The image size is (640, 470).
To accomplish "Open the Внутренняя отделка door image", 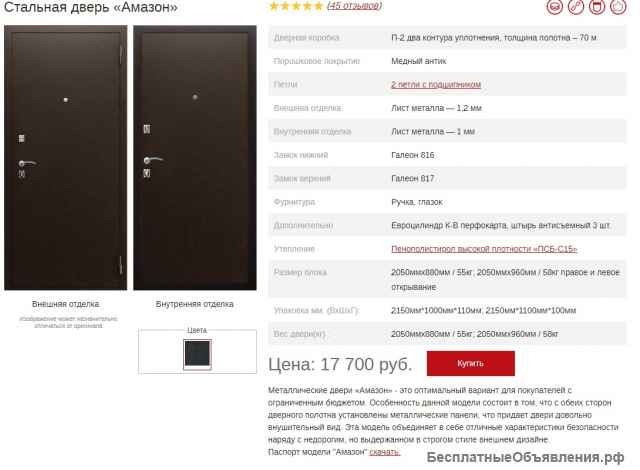I will click(x=195, y=158).
